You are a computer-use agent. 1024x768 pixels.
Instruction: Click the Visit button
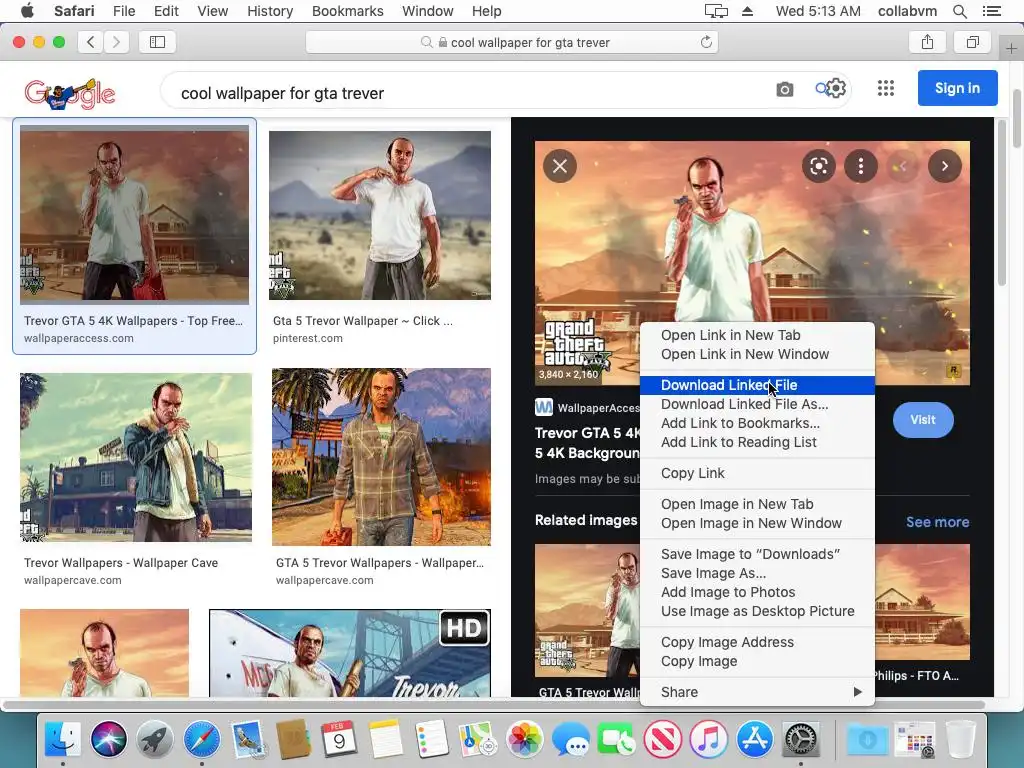pos(923,420)
